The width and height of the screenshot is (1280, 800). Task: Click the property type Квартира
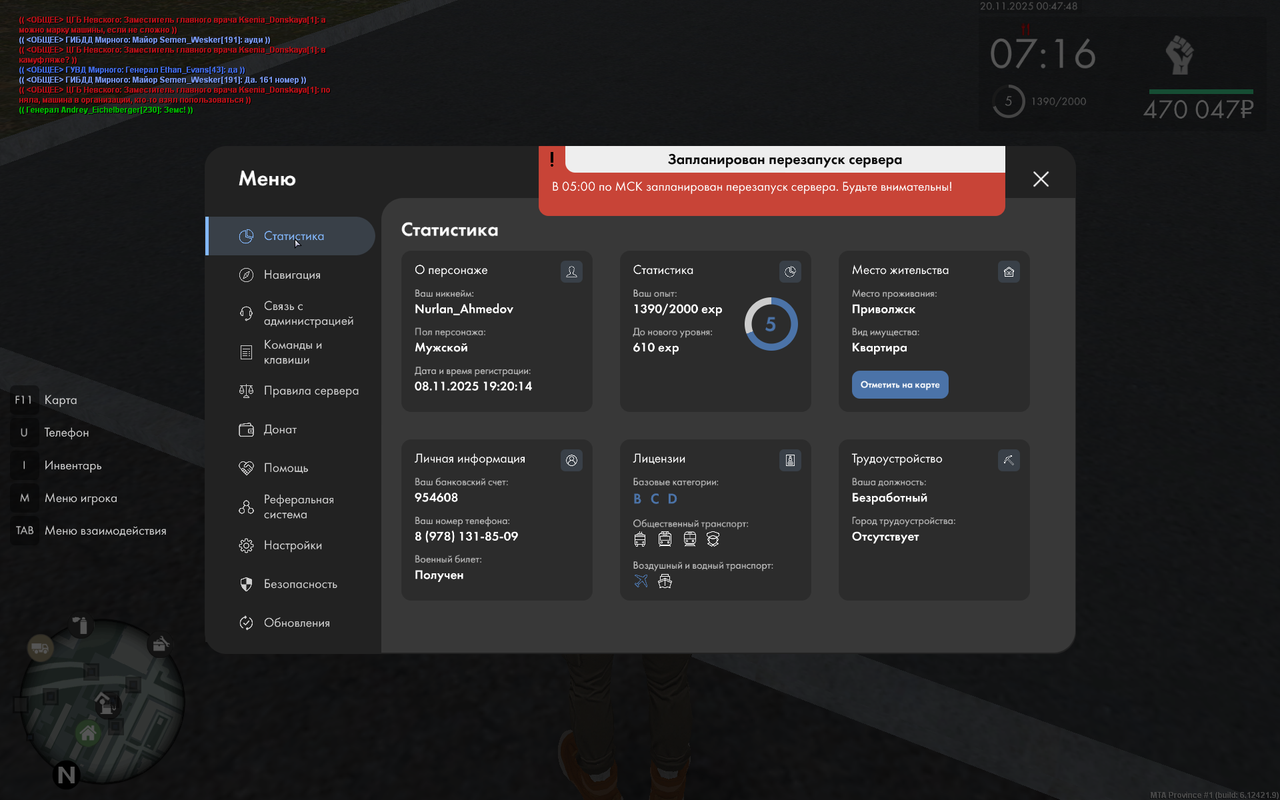(880, 348)
